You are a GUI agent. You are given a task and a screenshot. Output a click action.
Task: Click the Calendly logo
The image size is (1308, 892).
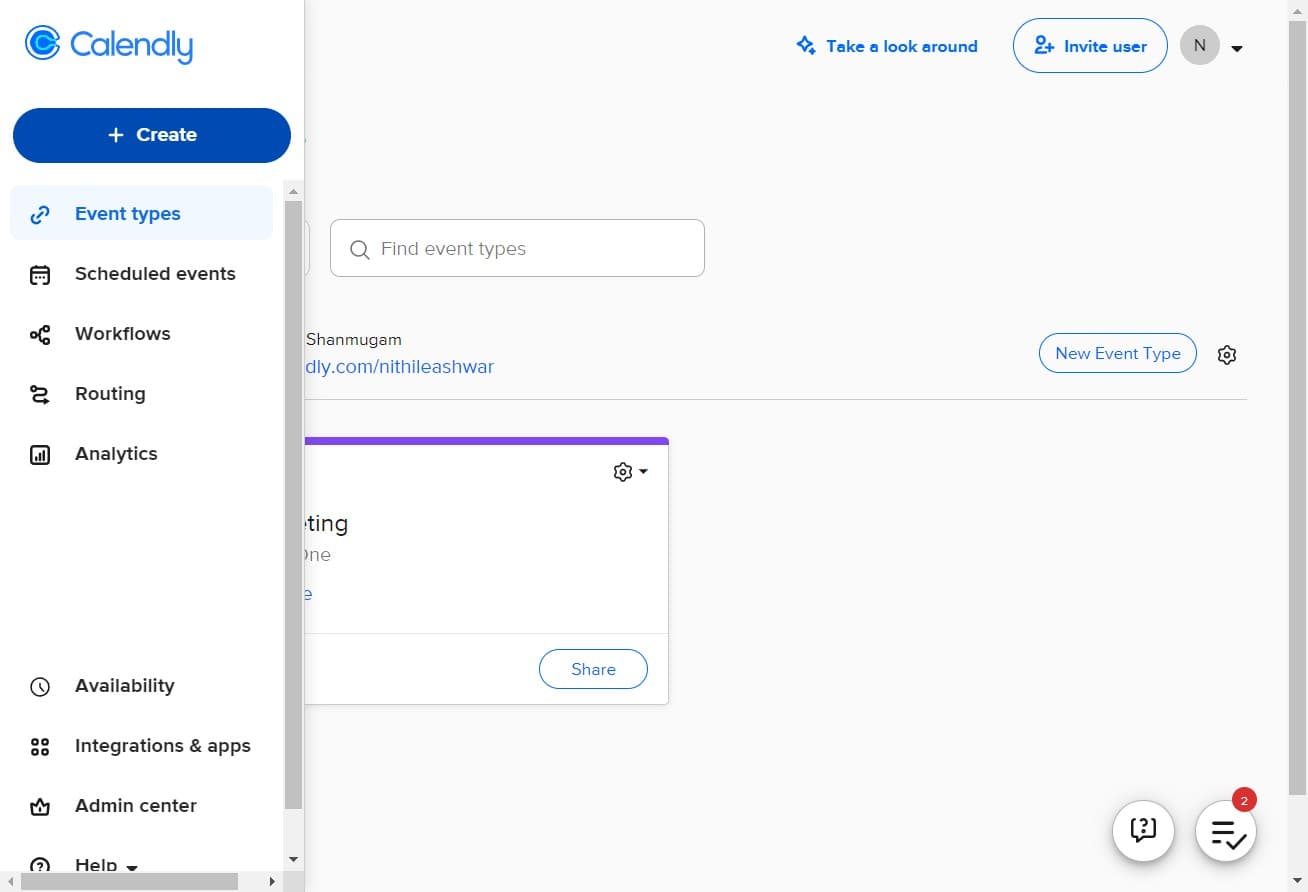coord(109,45)
